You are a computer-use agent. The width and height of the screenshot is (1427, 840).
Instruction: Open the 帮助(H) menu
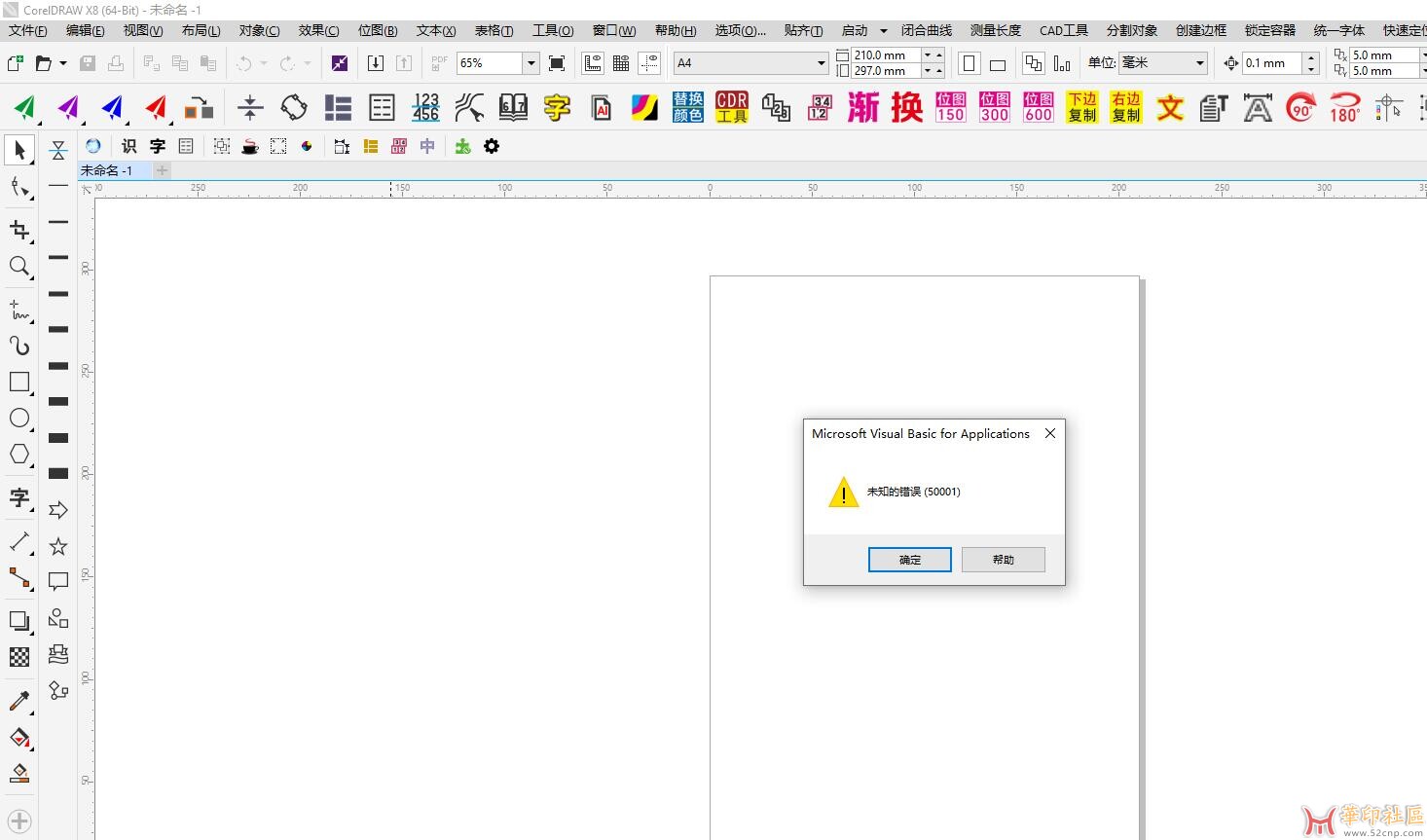[x=676, y=31]
